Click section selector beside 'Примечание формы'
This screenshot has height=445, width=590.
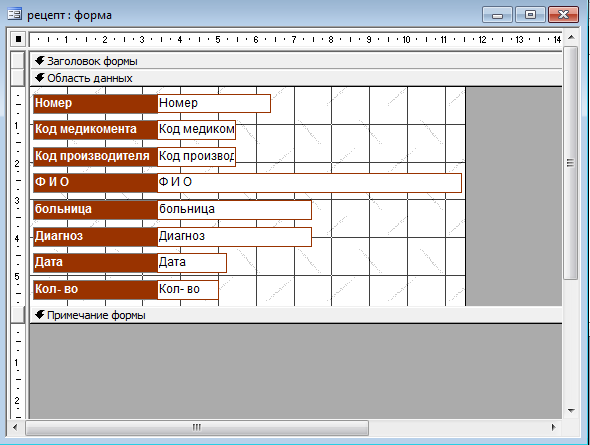[18, 314]
